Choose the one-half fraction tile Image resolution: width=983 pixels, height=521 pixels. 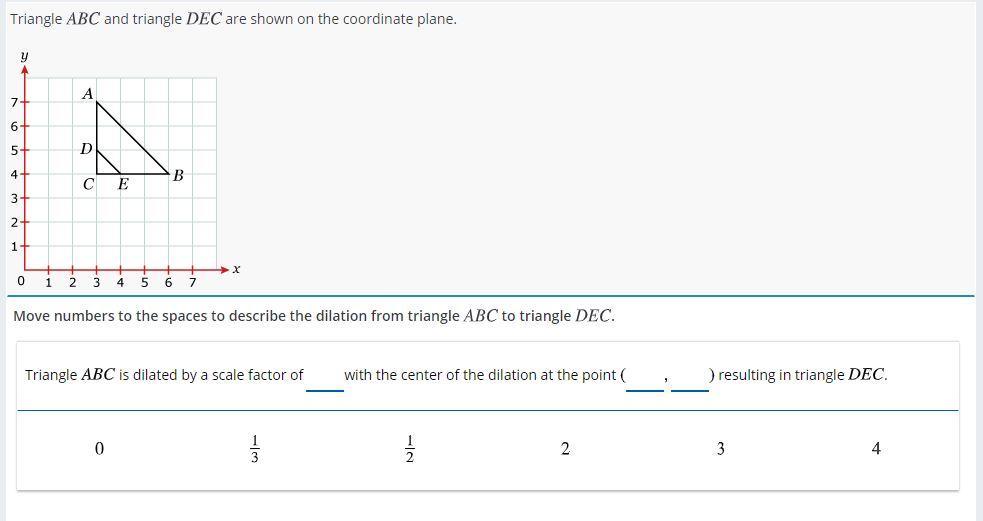[x=409, y=449]
